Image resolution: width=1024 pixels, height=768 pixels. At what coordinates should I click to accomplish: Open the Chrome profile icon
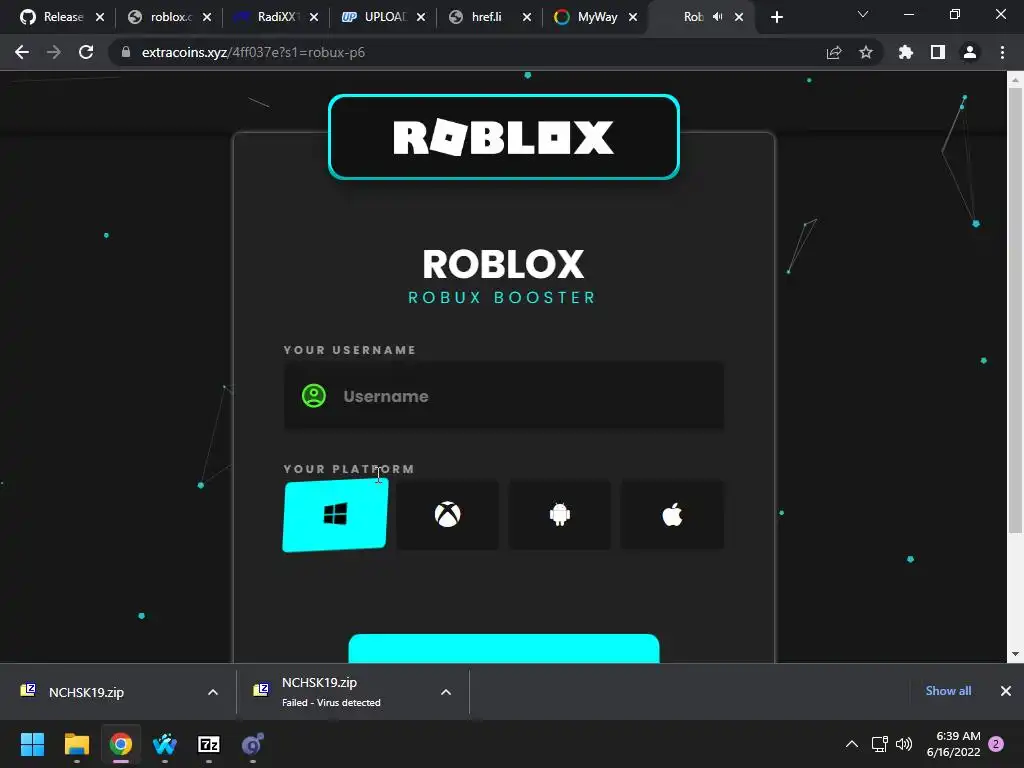pyautogui.click(x=970, y=52)
